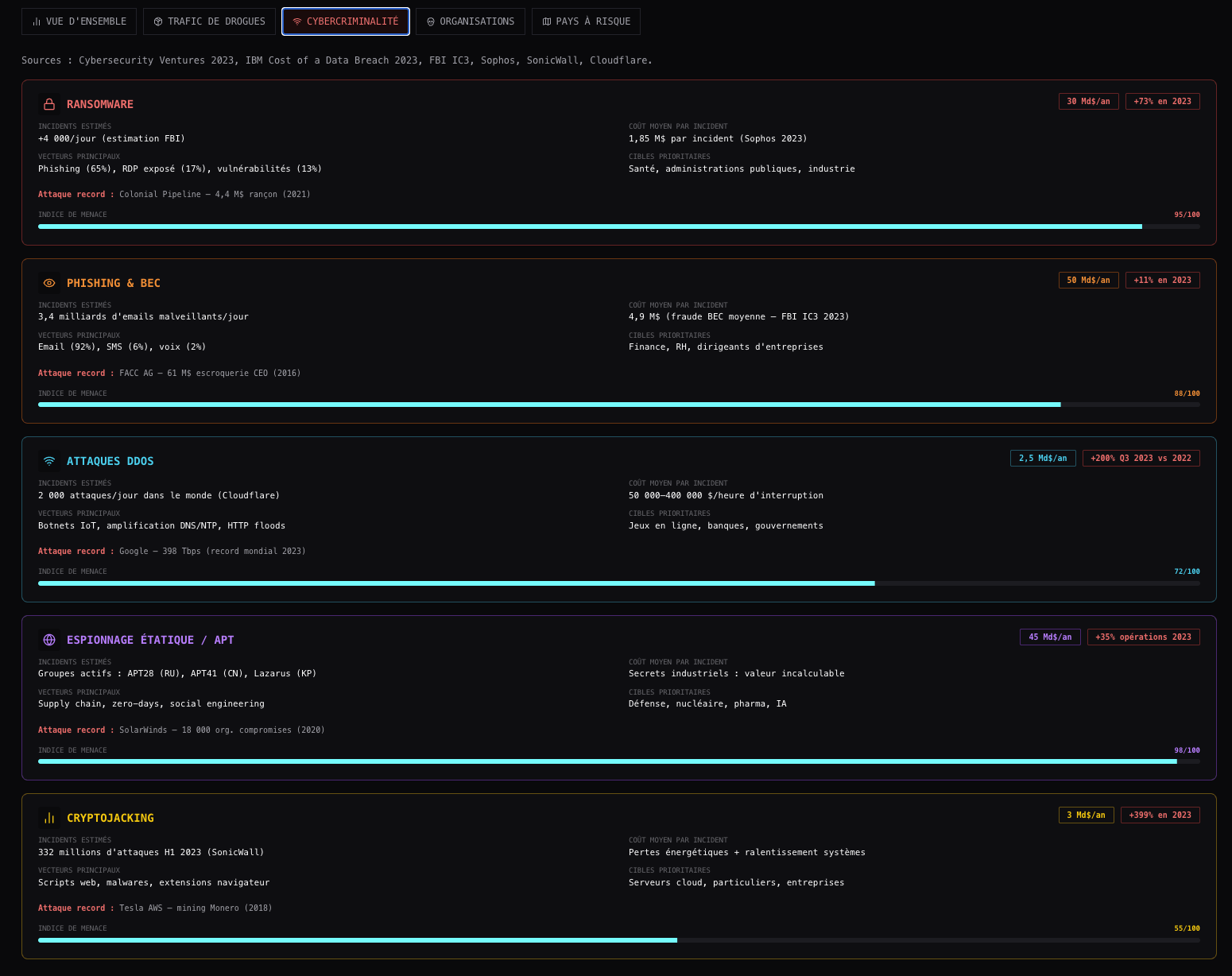Viewport: 1232px width, 976px height.
Task: Click the ESPIONNAGE ÉTATIQUE / APT title
Action: (x=150, y=640)
